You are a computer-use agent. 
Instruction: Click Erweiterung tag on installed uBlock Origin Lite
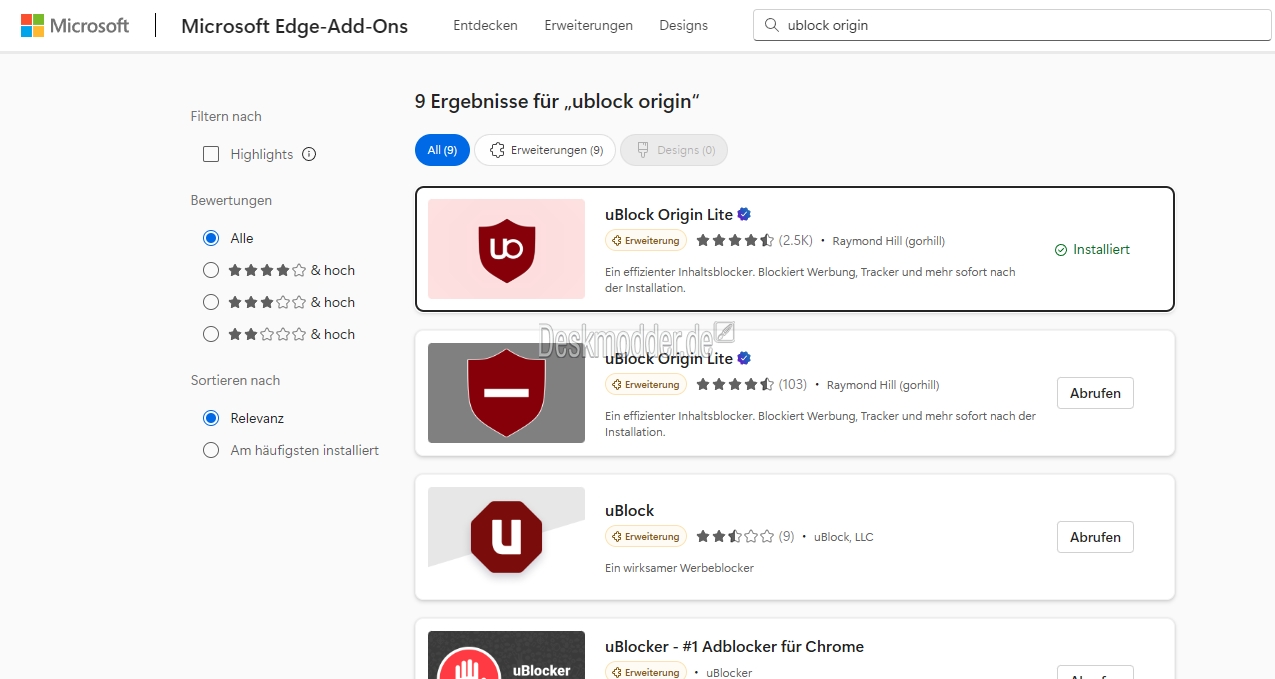(x=646, y=241)
